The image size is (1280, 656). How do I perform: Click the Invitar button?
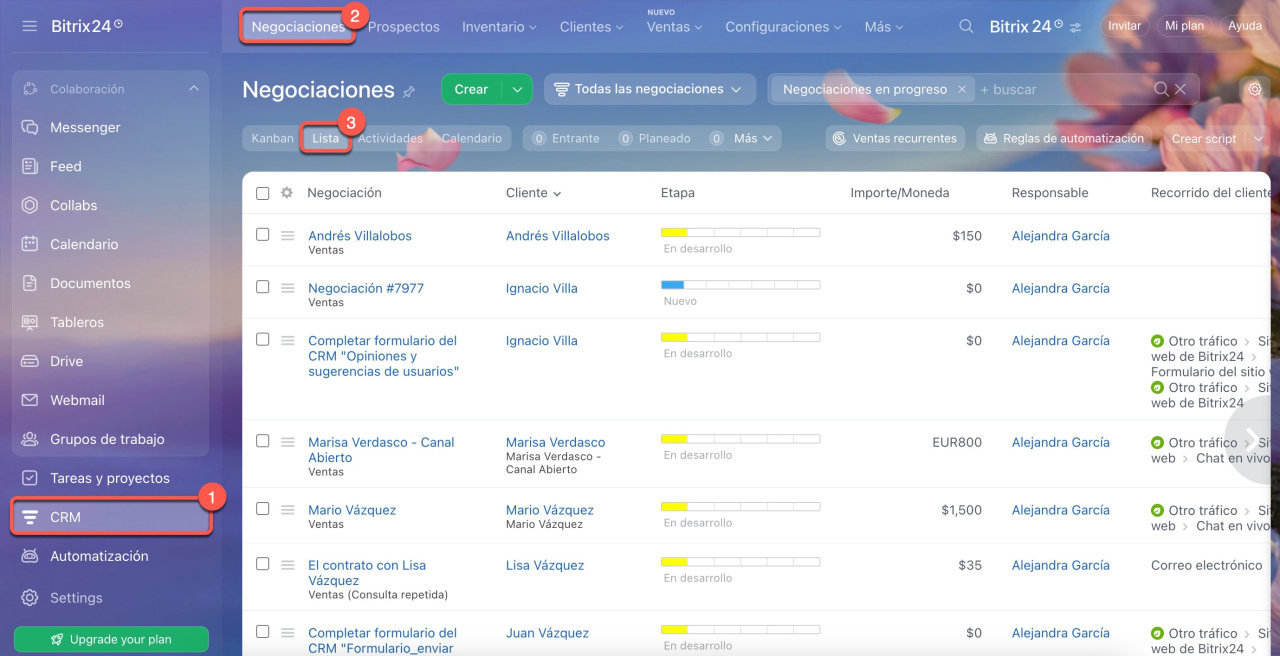click(x=1124, y=26)
